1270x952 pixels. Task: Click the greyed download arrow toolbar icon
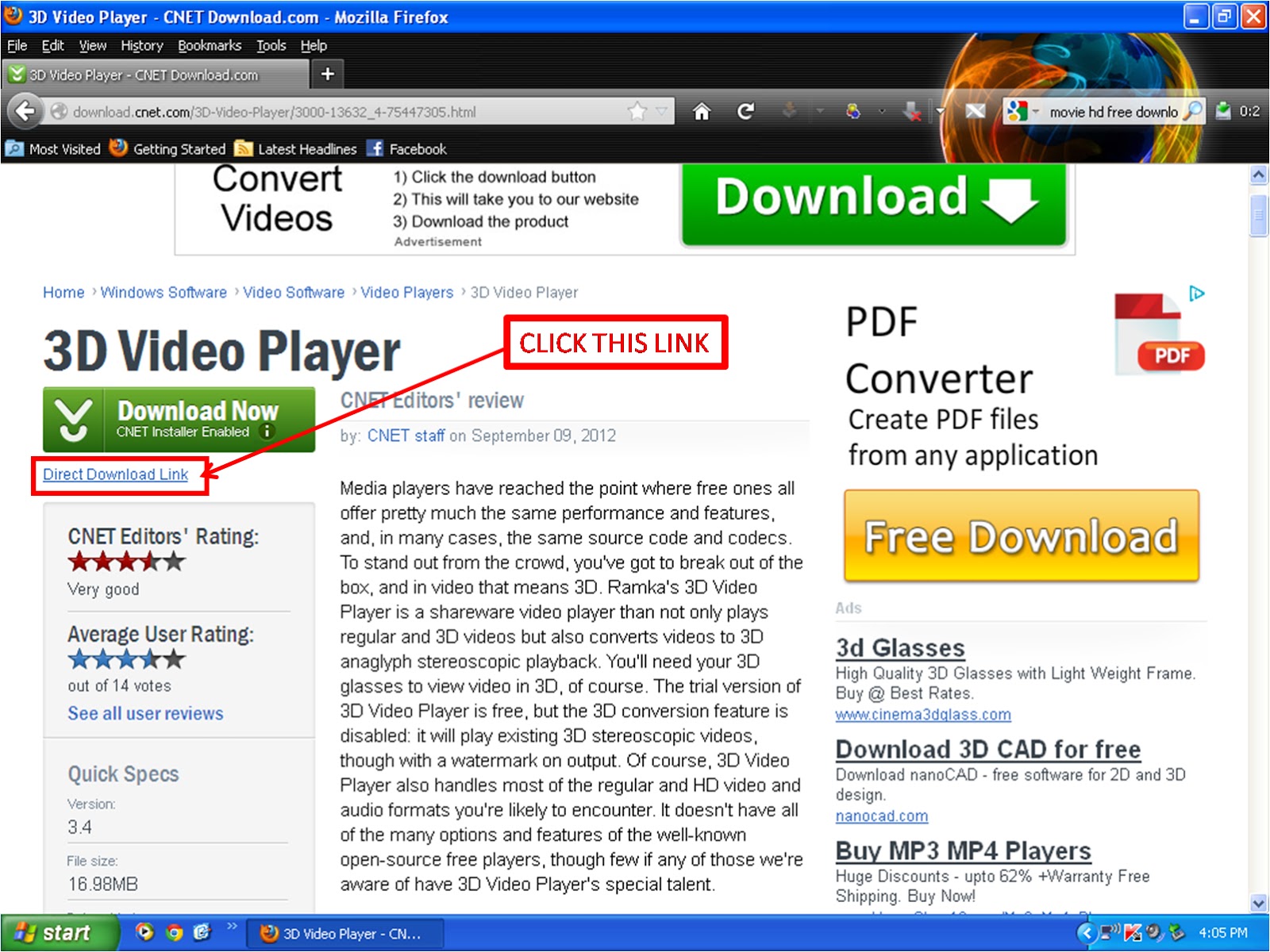click(789, 111)
